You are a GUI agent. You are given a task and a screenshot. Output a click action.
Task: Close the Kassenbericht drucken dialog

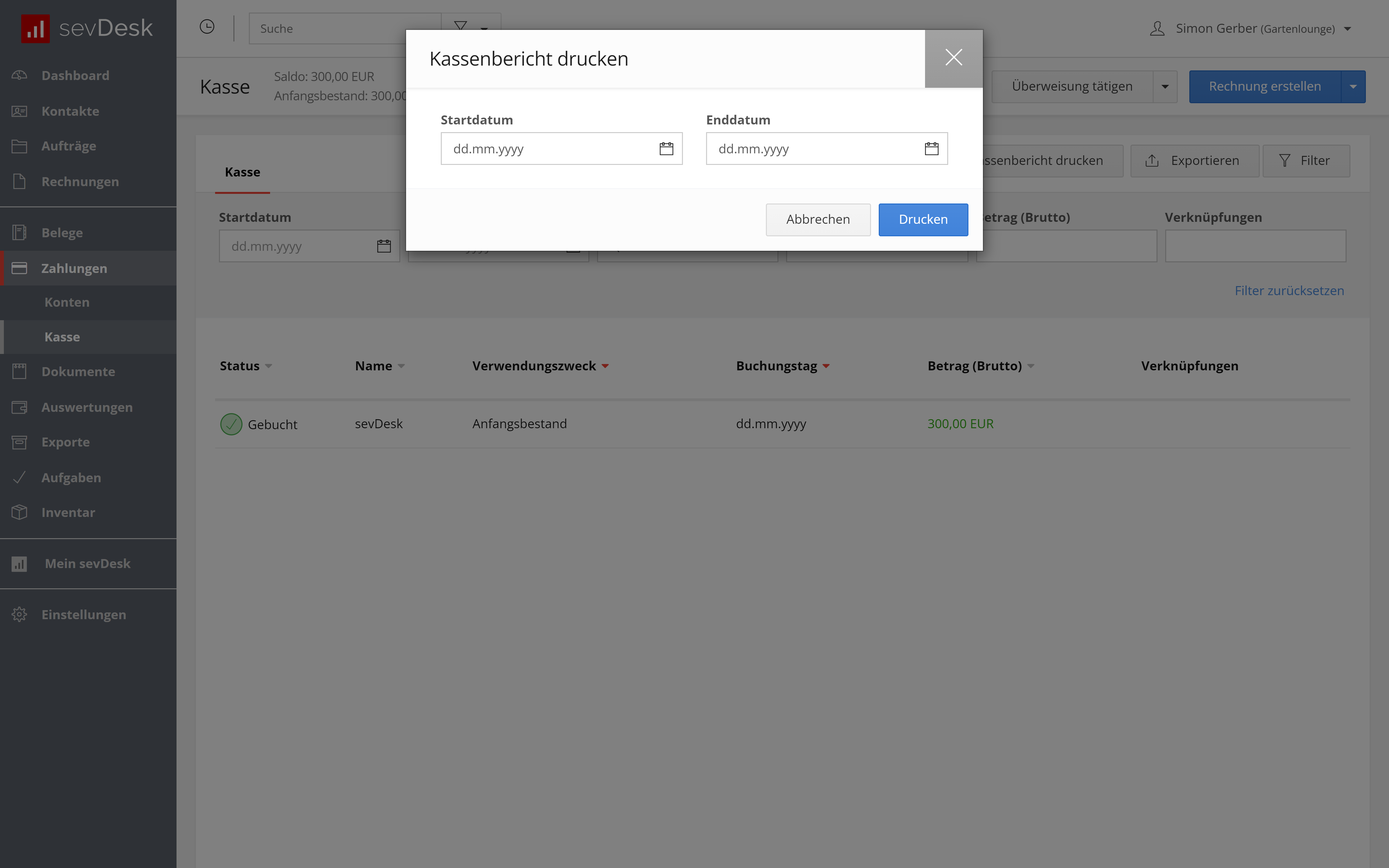pyautogui.click(x=953, y=58)
